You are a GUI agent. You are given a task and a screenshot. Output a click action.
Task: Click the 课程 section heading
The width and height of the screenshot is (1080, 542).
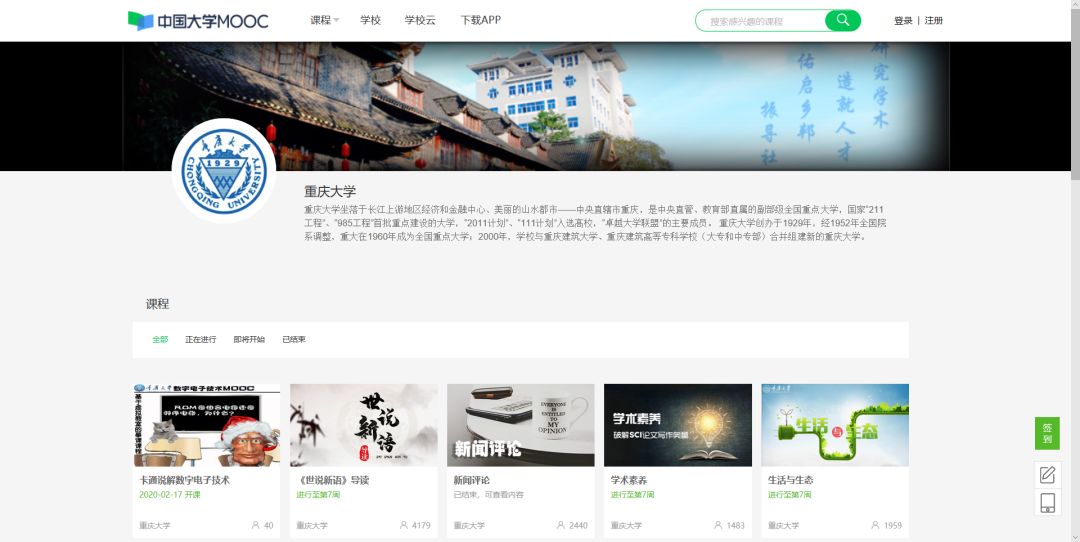pos(157,304)
